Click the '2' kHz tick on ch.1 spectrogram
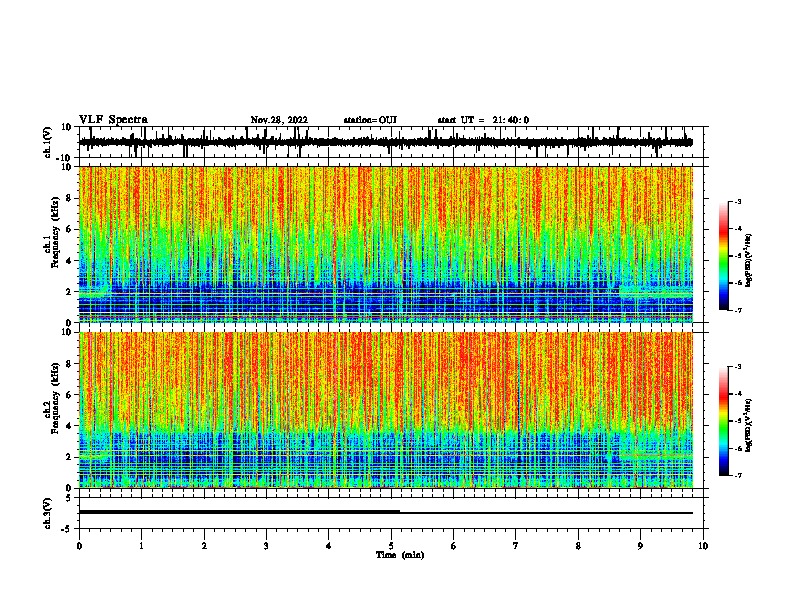Screen dimensions: 792x612 click(69, 291)
